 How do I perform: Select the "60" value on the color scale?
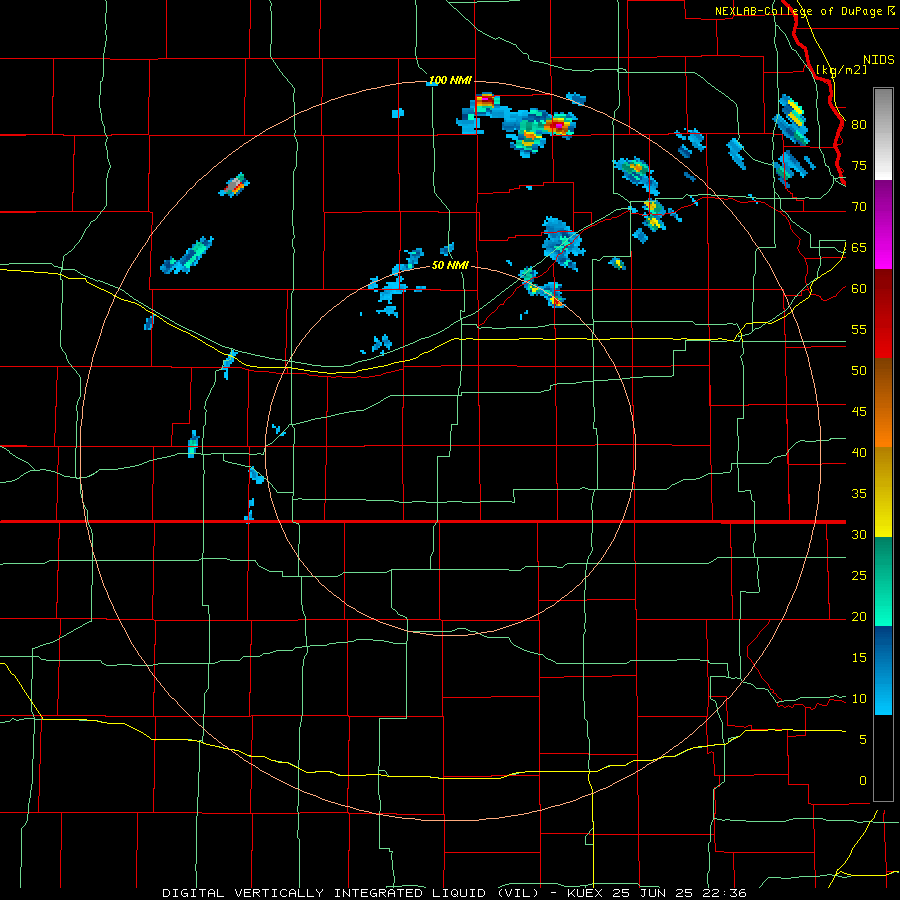pos(859,289)
